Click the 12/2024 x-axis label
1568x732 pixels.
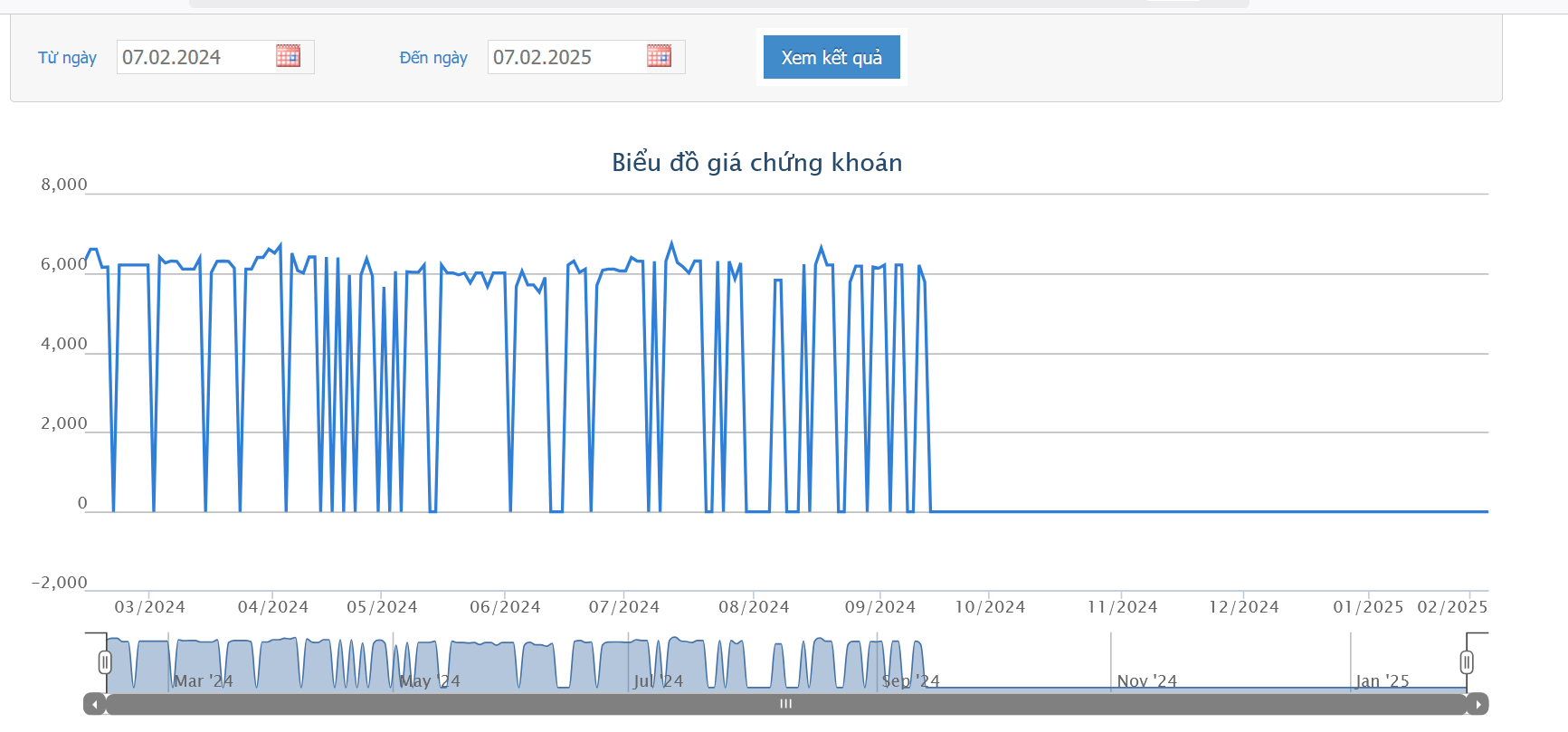tap(1243, 607)
